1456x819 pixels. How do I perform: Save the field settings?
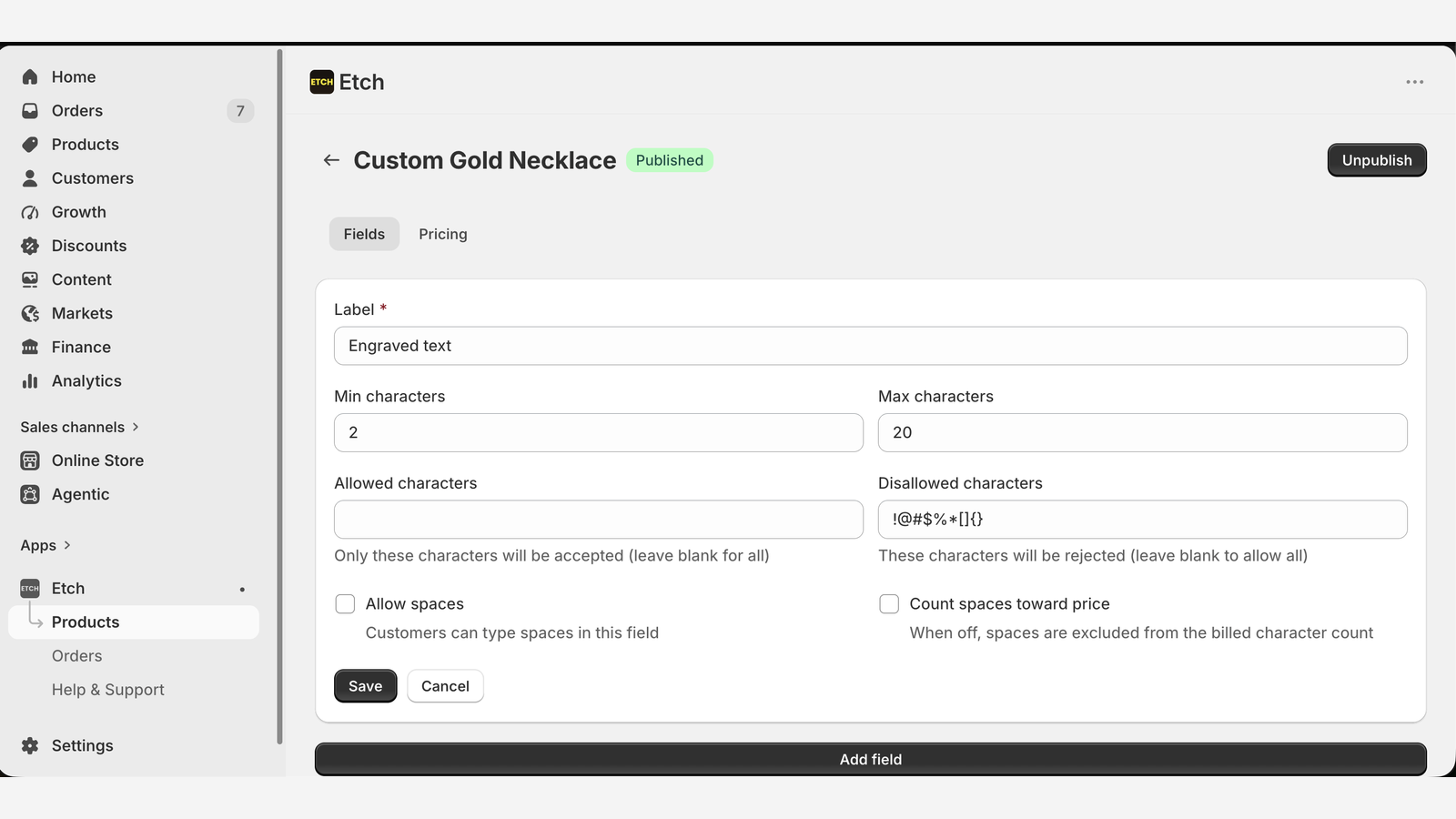tap(365, 686)
